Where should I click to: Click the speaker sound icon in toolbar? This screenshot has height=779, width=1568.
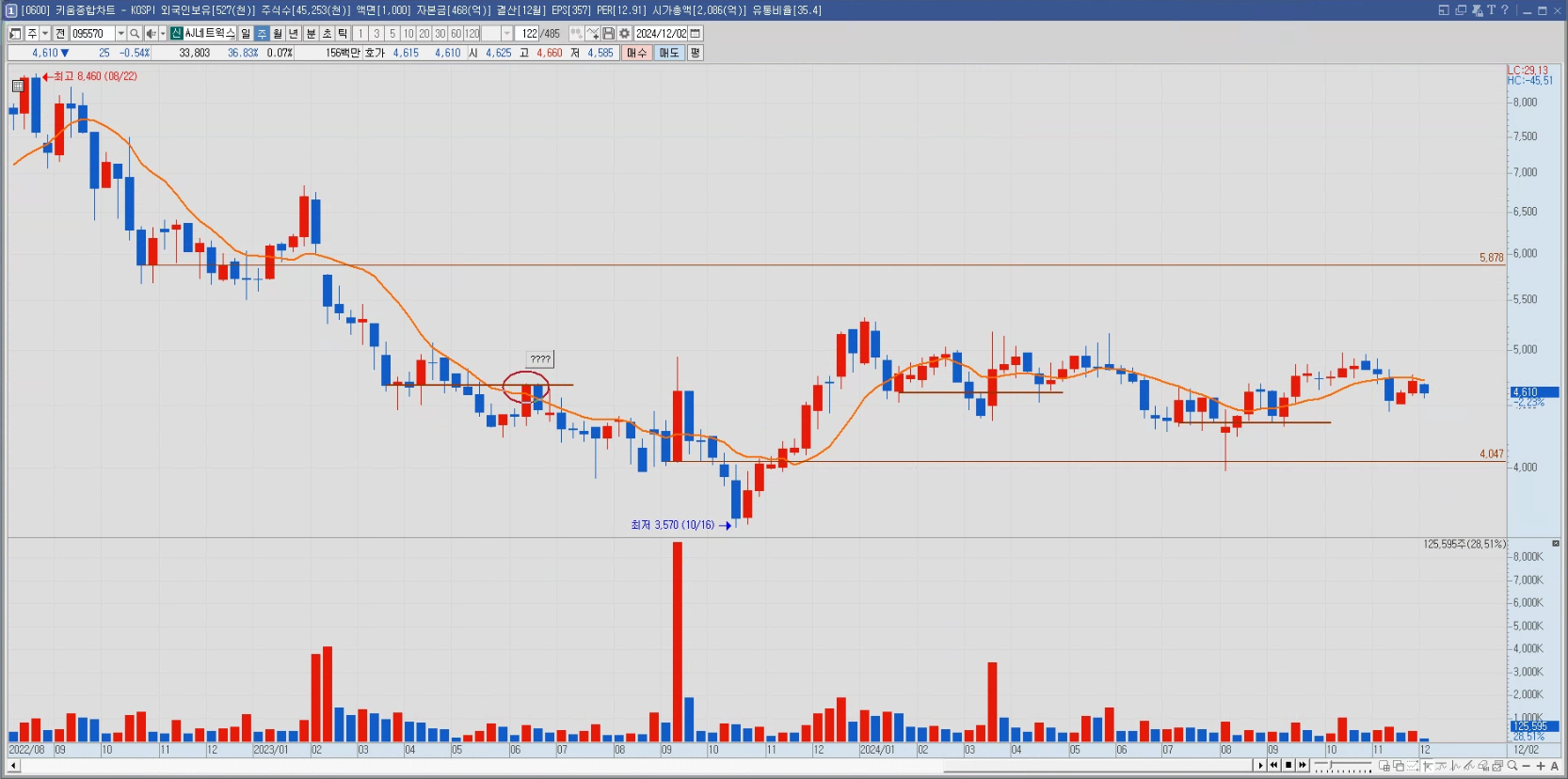pyautogui.click(x=150, y=34)
